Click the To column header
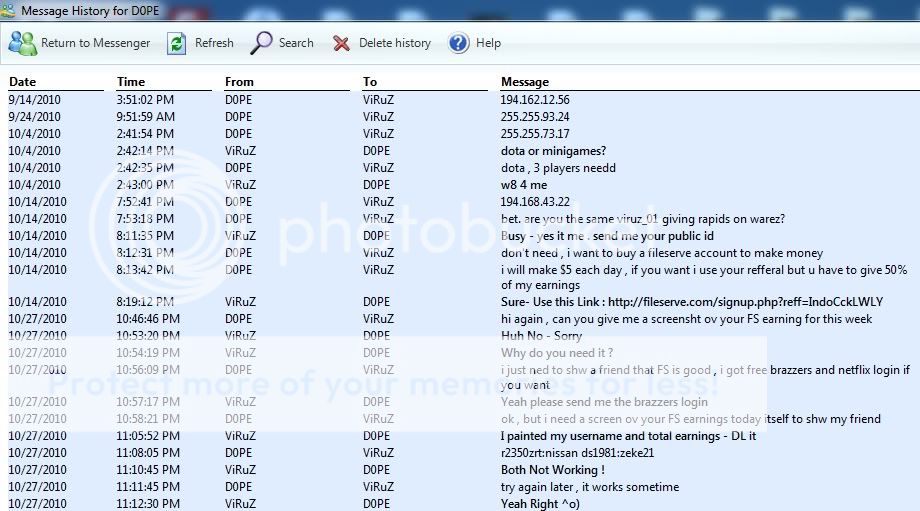Image resolution: width=920 pixels, height=511 pixels. pyautogui.click(x=370, y=82)
